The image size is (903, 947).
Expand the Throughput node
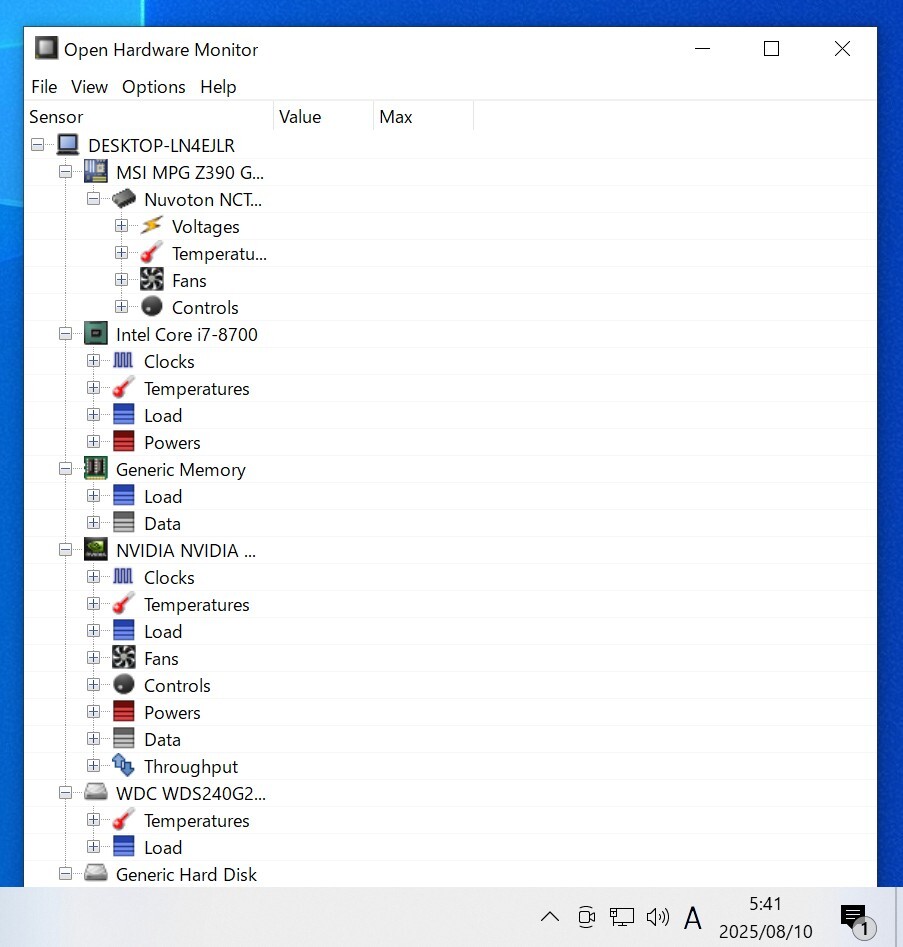(93, 766)
